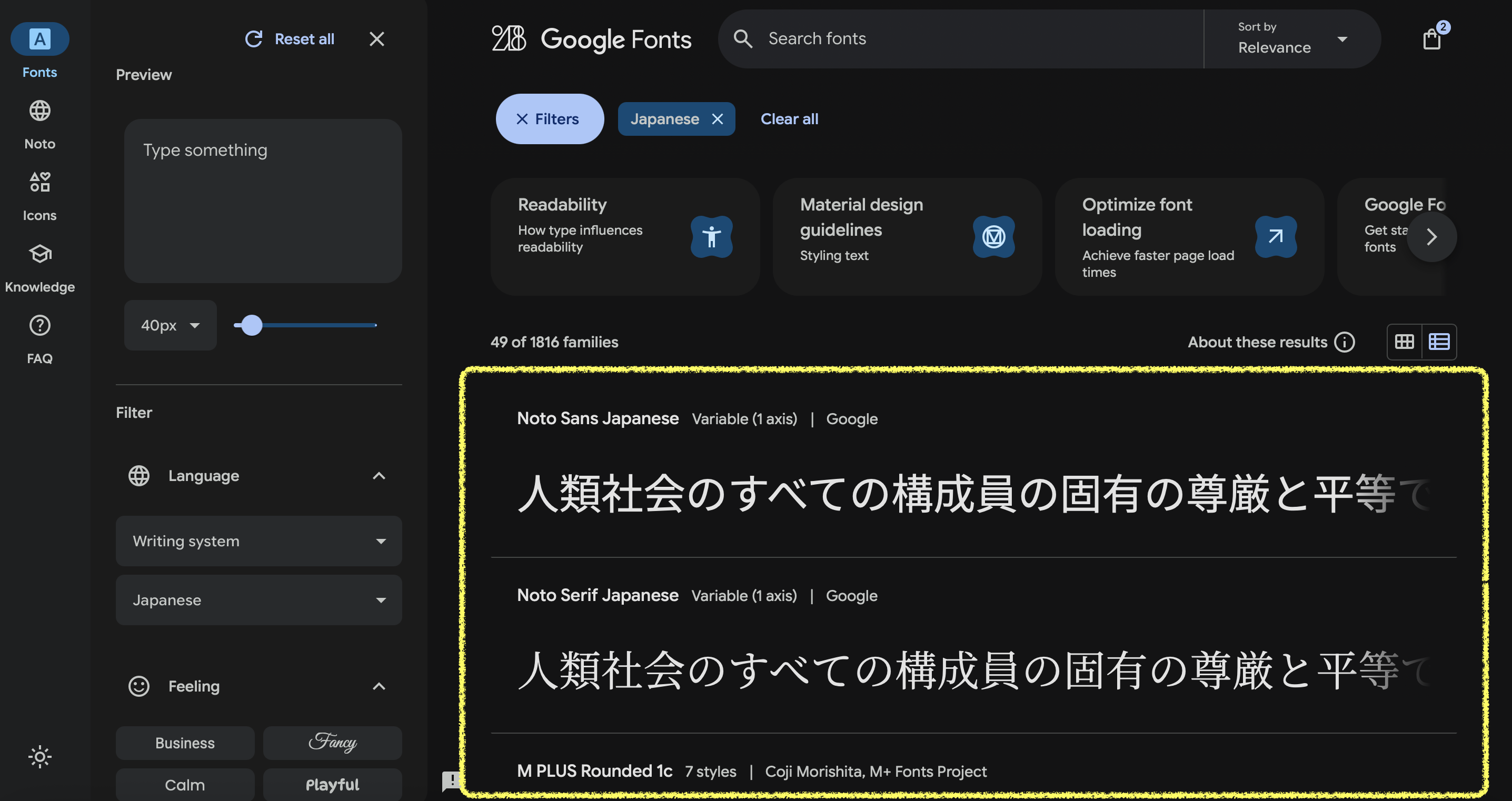Click the Language globe icon

139,476
